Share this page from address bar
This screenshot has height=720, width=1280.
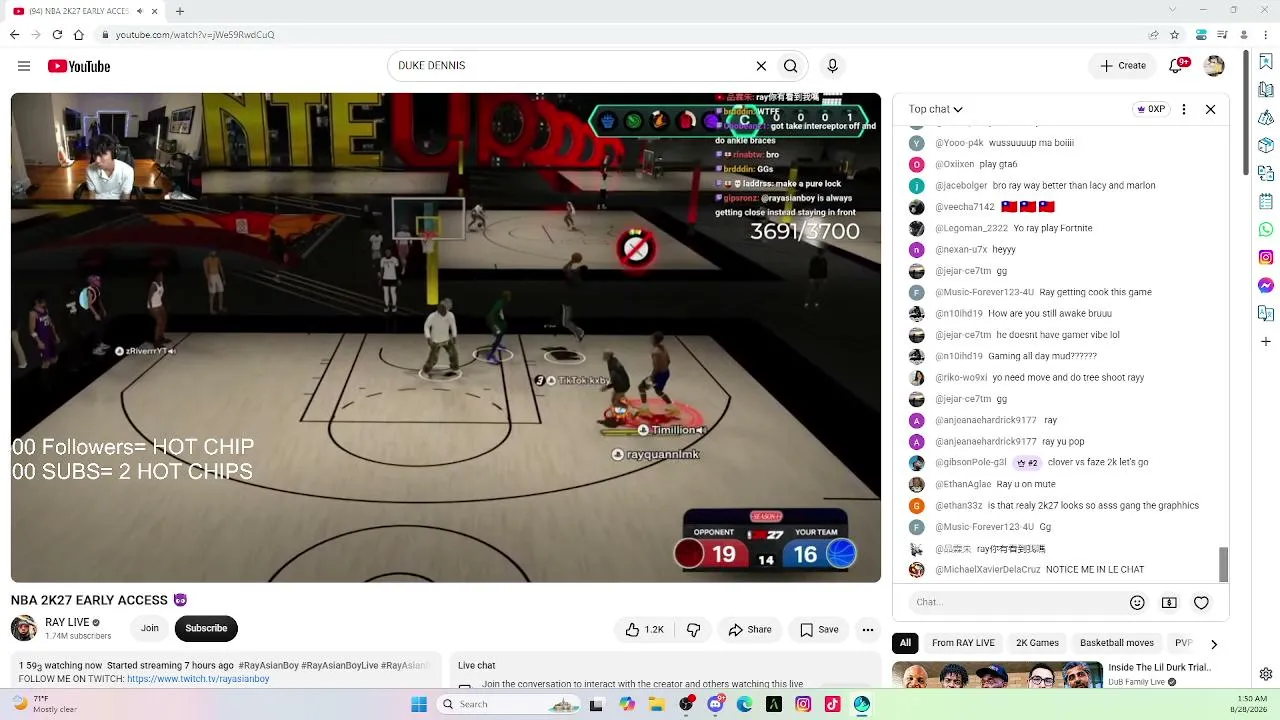coord(1154,35)
